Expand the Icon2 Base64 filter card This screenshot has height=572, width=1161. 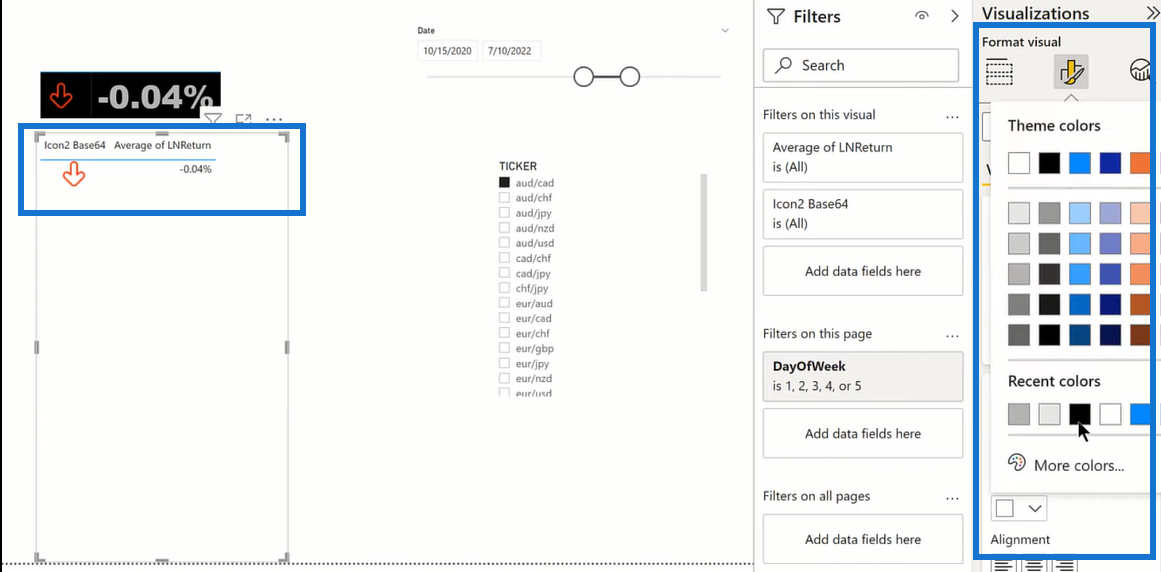pos(863,213)
